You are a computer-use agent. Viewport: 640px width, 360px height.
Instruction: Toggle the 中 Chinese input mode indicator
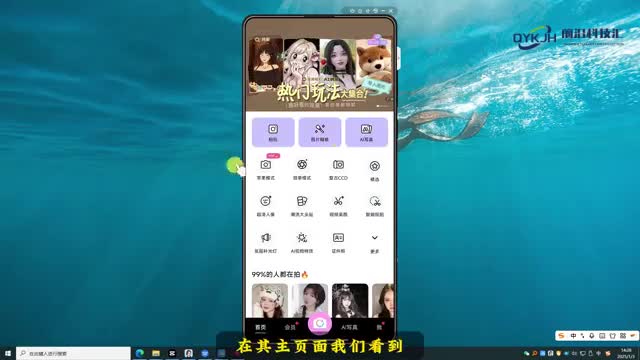(573, 336)
